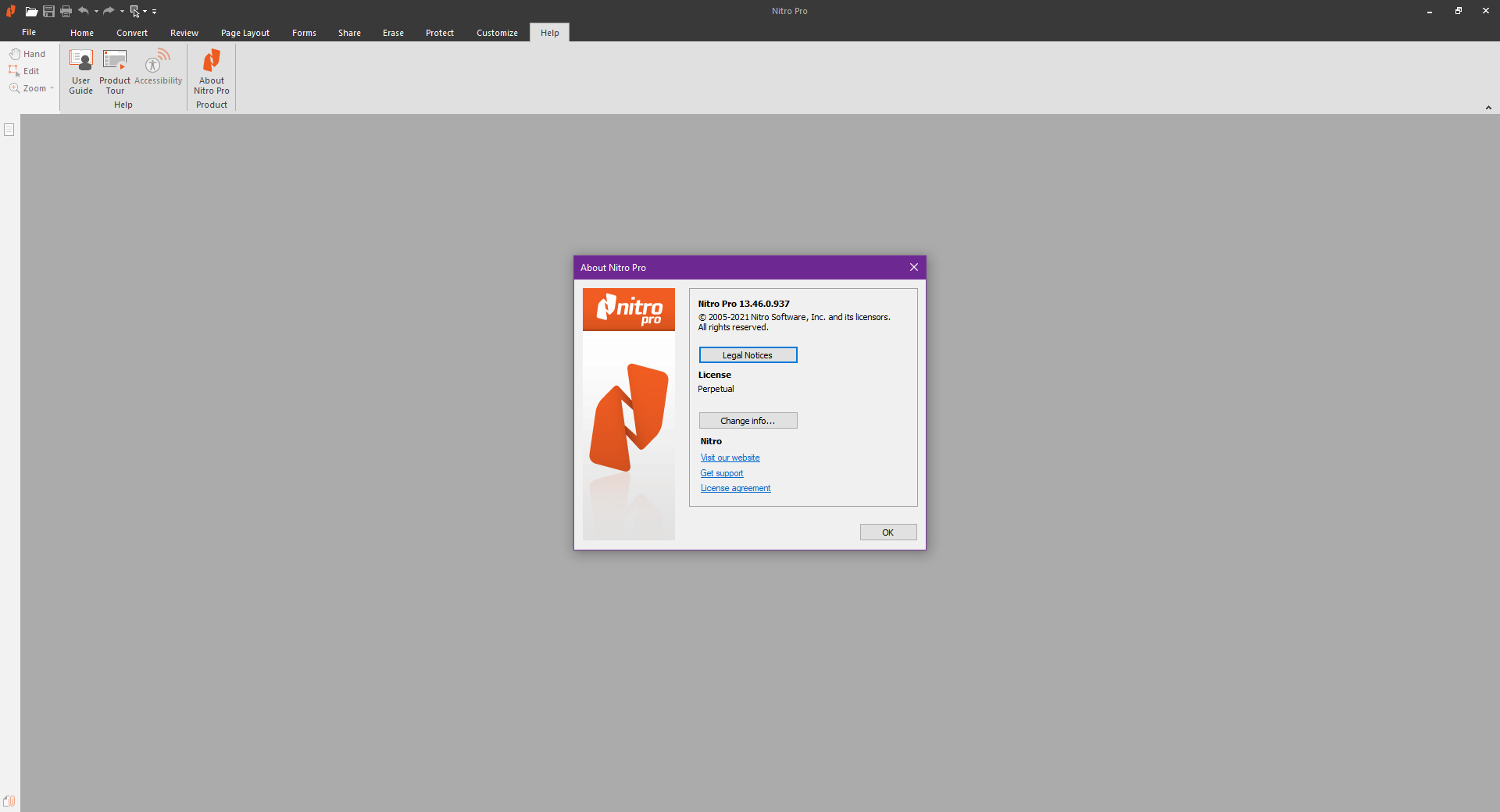Viewport: 1500px width, 812px height.
Task: Confirm the About dialog with OK
Action: pos(888,532)
